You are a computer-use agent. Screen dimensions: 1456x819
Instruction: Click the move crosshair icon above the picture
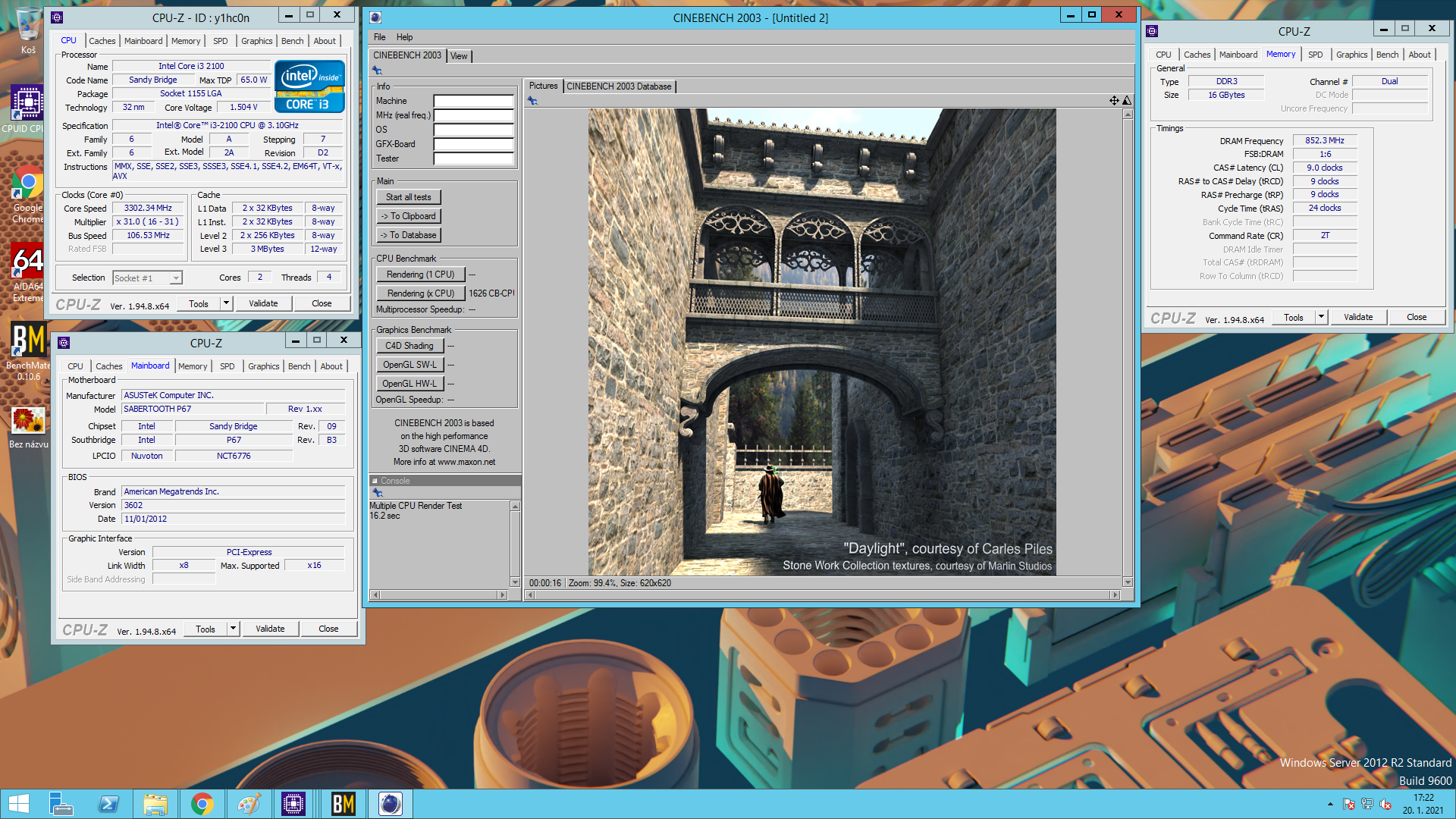(x=1114, y=100)
